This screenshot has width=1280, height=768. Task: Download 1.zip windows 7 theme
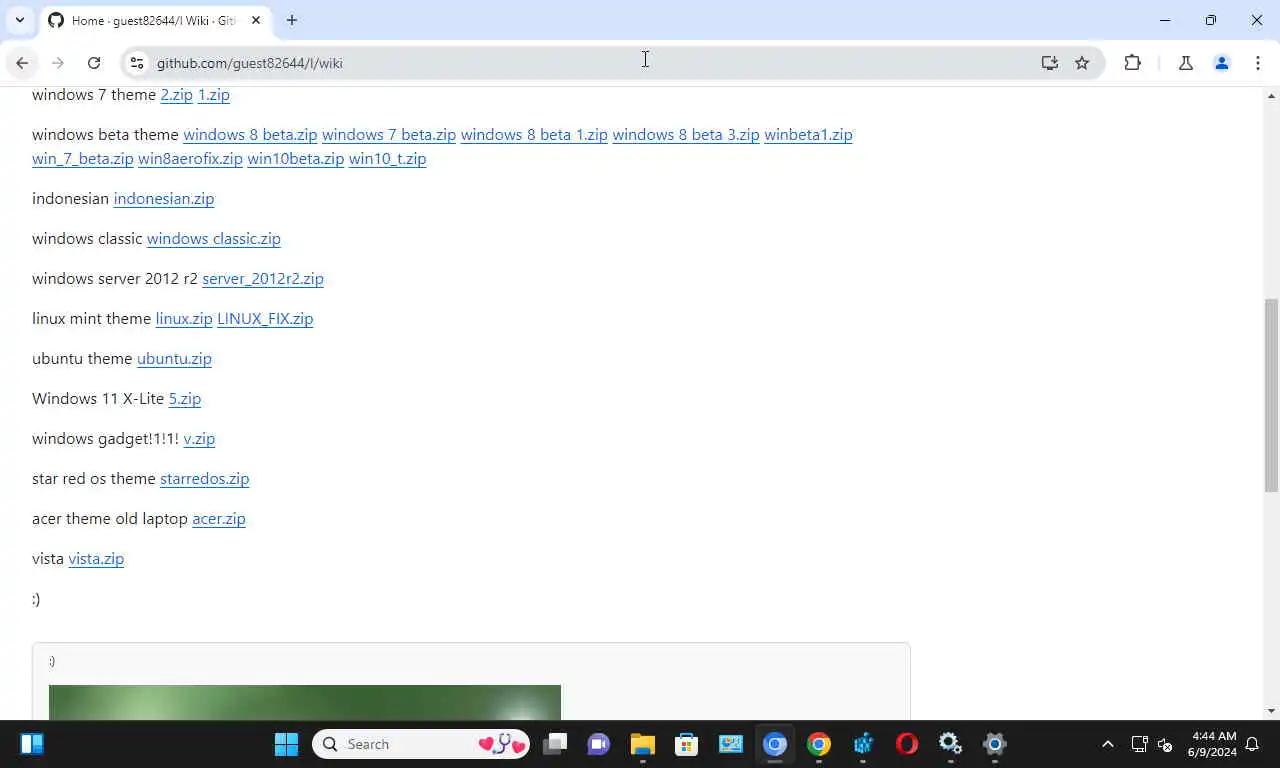coord(214,95)
